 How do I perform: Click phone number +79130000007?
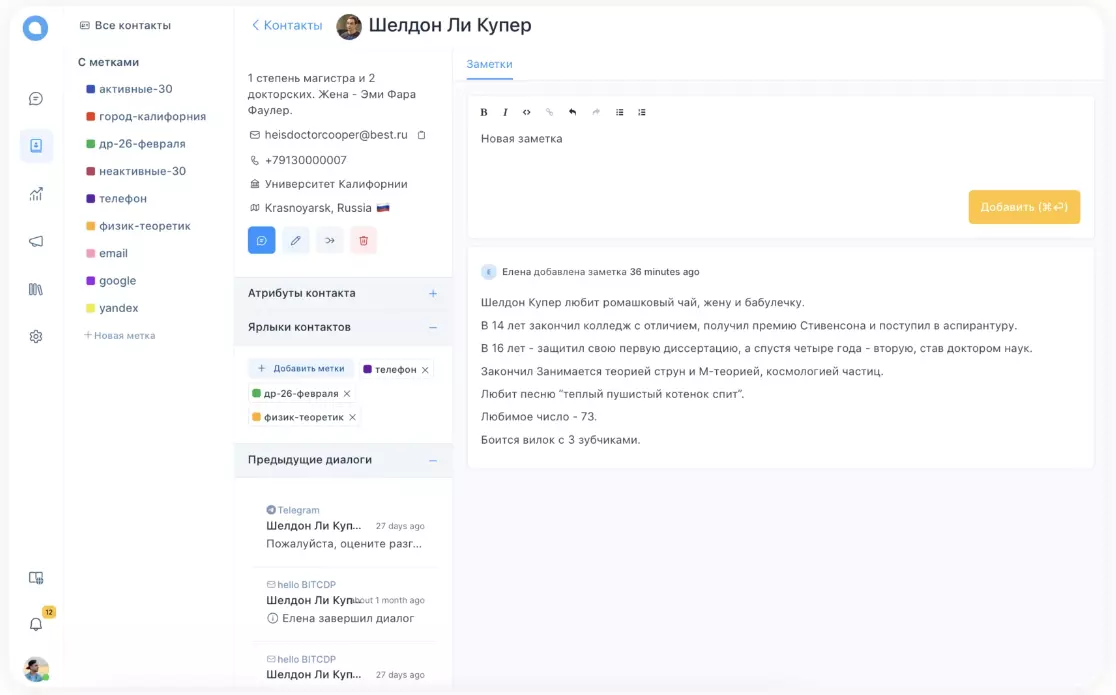[x=305, y=160]
